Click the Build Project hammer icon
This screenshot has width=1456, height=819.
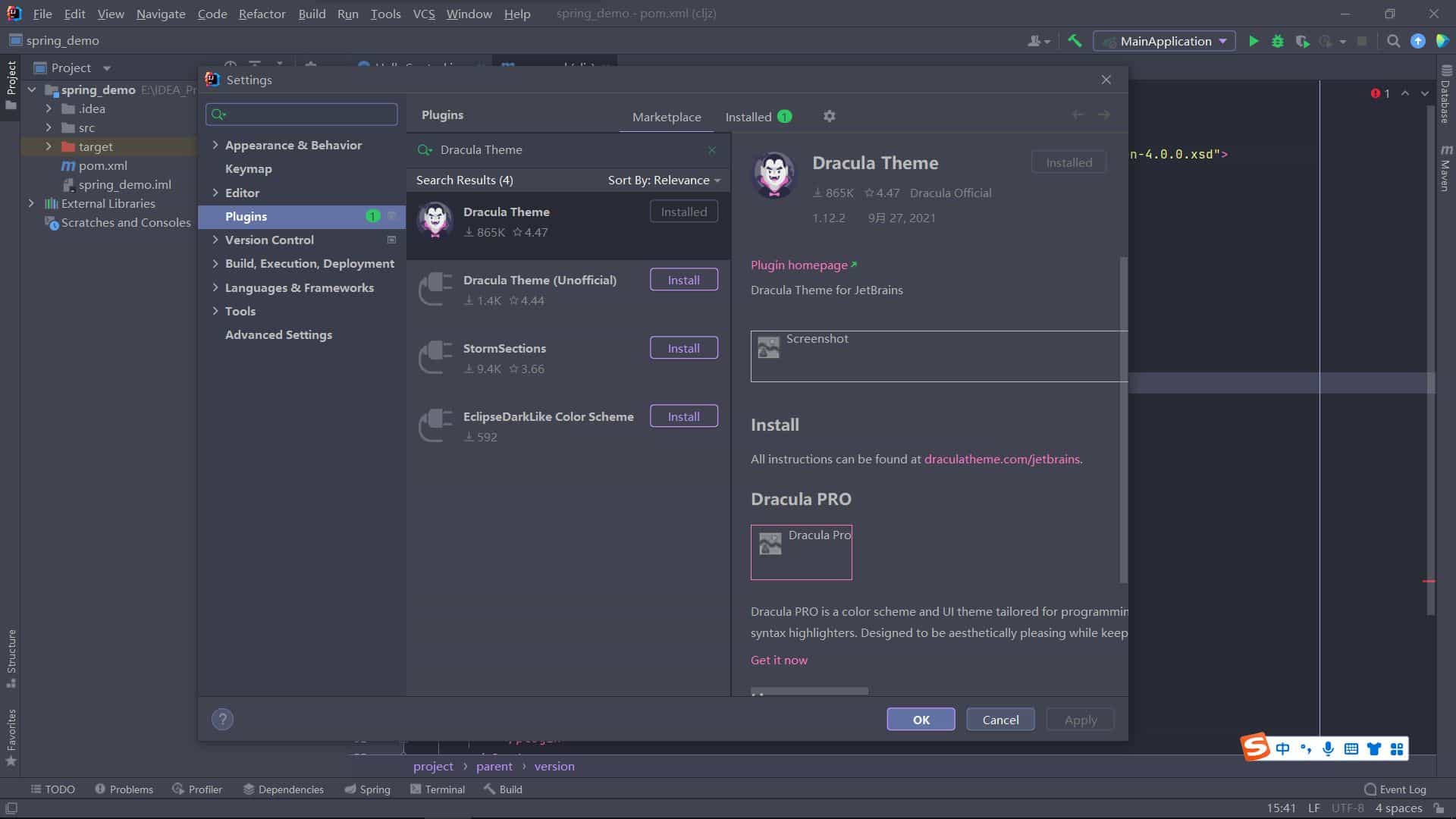point(1075,41)
